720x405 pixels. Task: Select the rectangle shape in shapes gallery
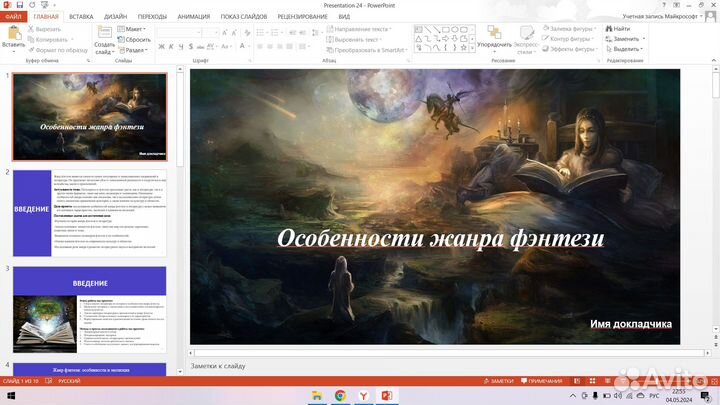(445, 29)
